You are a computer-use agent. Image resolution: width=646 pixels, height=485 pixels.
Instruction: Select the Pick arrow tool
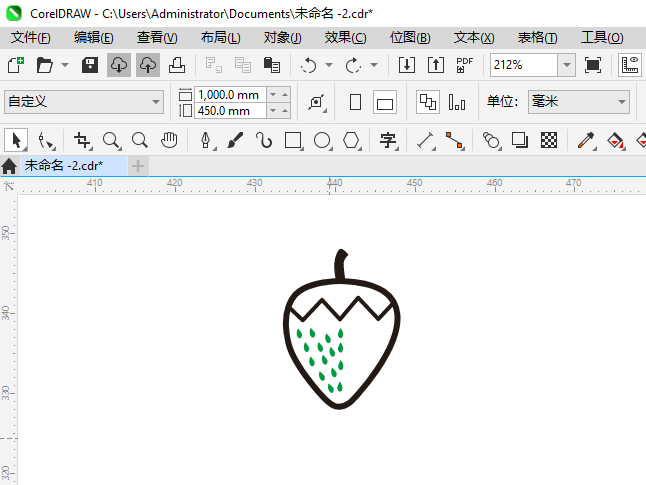[16, 141]
